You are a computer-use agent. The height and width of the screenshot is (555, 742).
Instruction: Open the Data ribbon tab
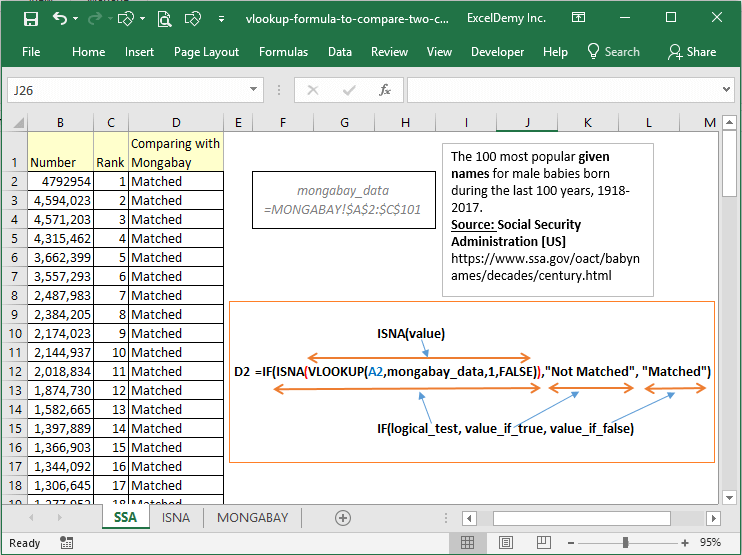(x=340, y=52)
